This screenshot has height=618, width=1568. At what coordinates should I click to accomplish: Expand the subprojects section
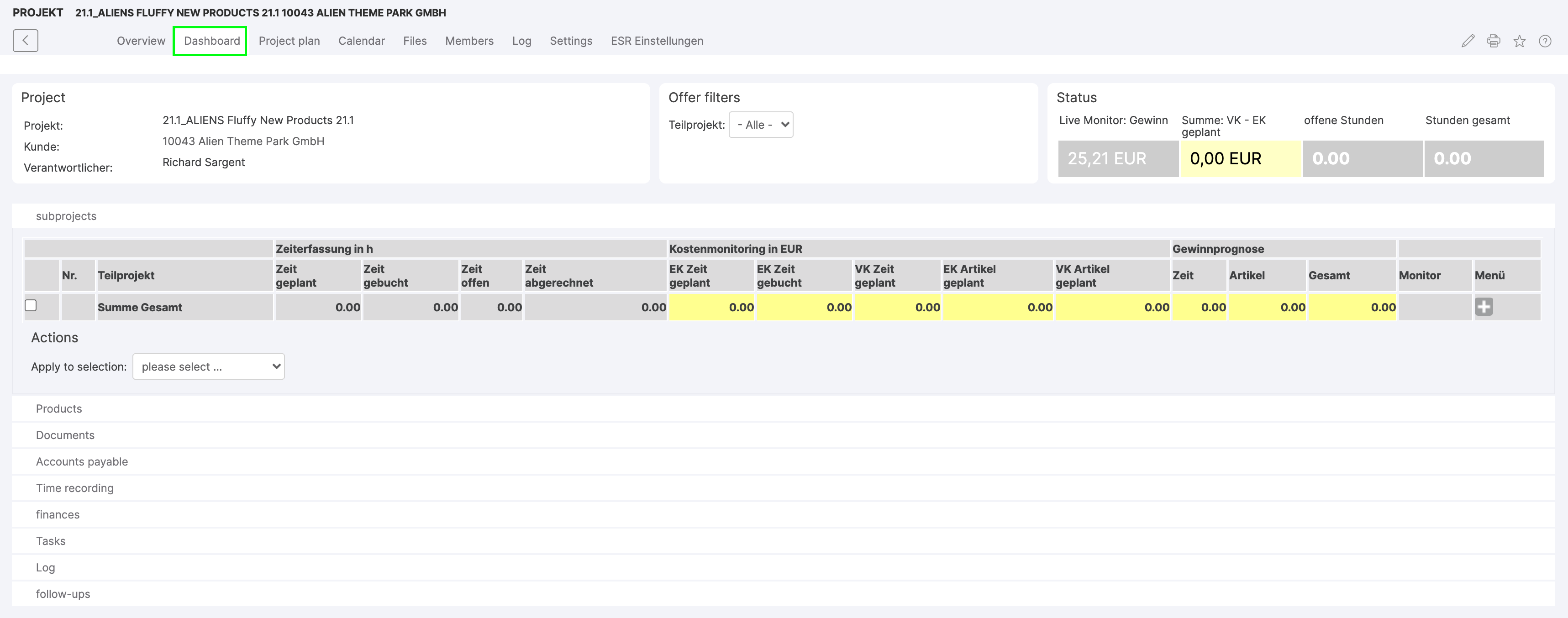(x=783, y=216)
